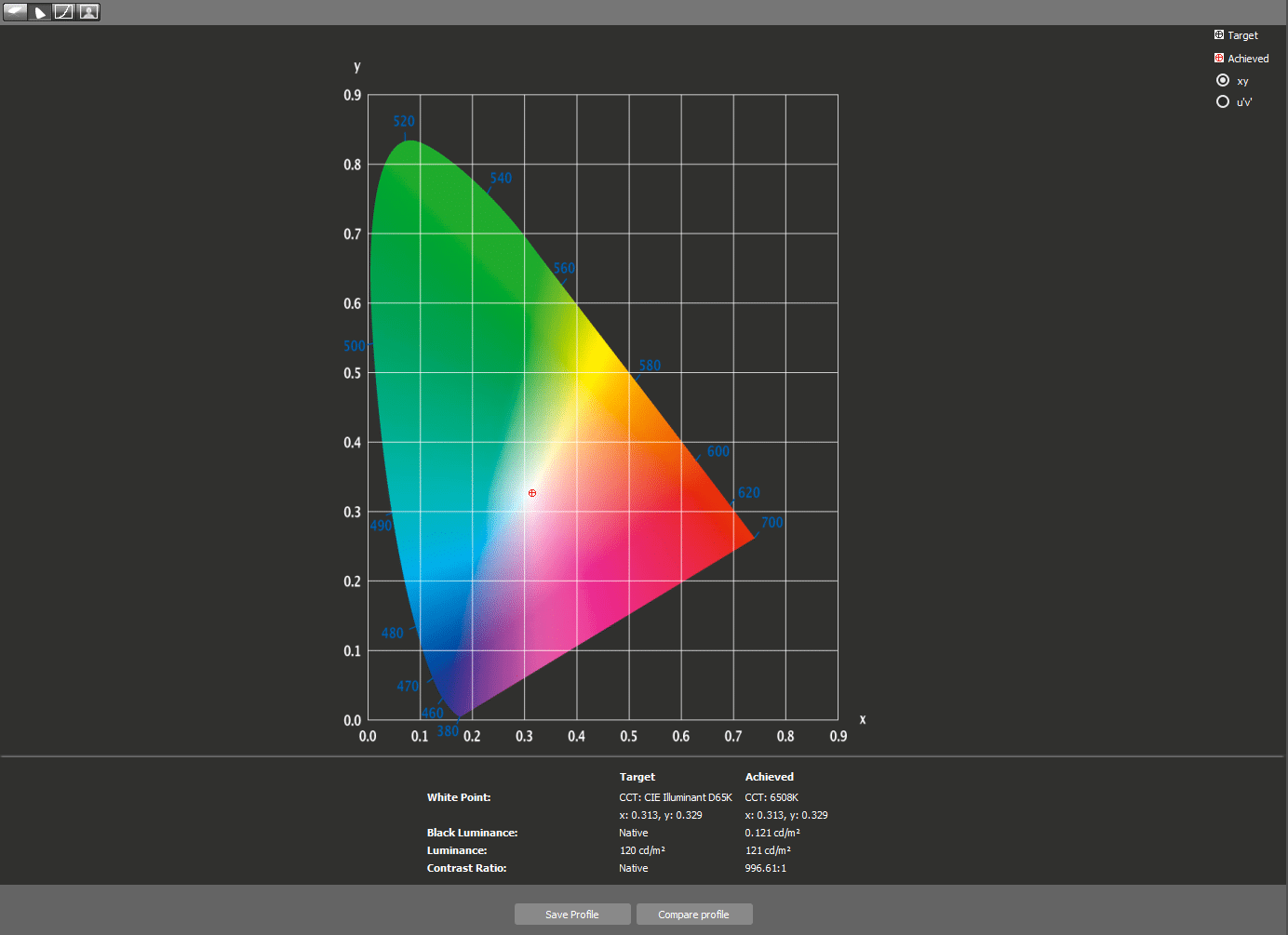Click the red white-point marker on the diagram
Image resolution: width=1288 pixels, height=935 pixels.
[x=532, y=493]
